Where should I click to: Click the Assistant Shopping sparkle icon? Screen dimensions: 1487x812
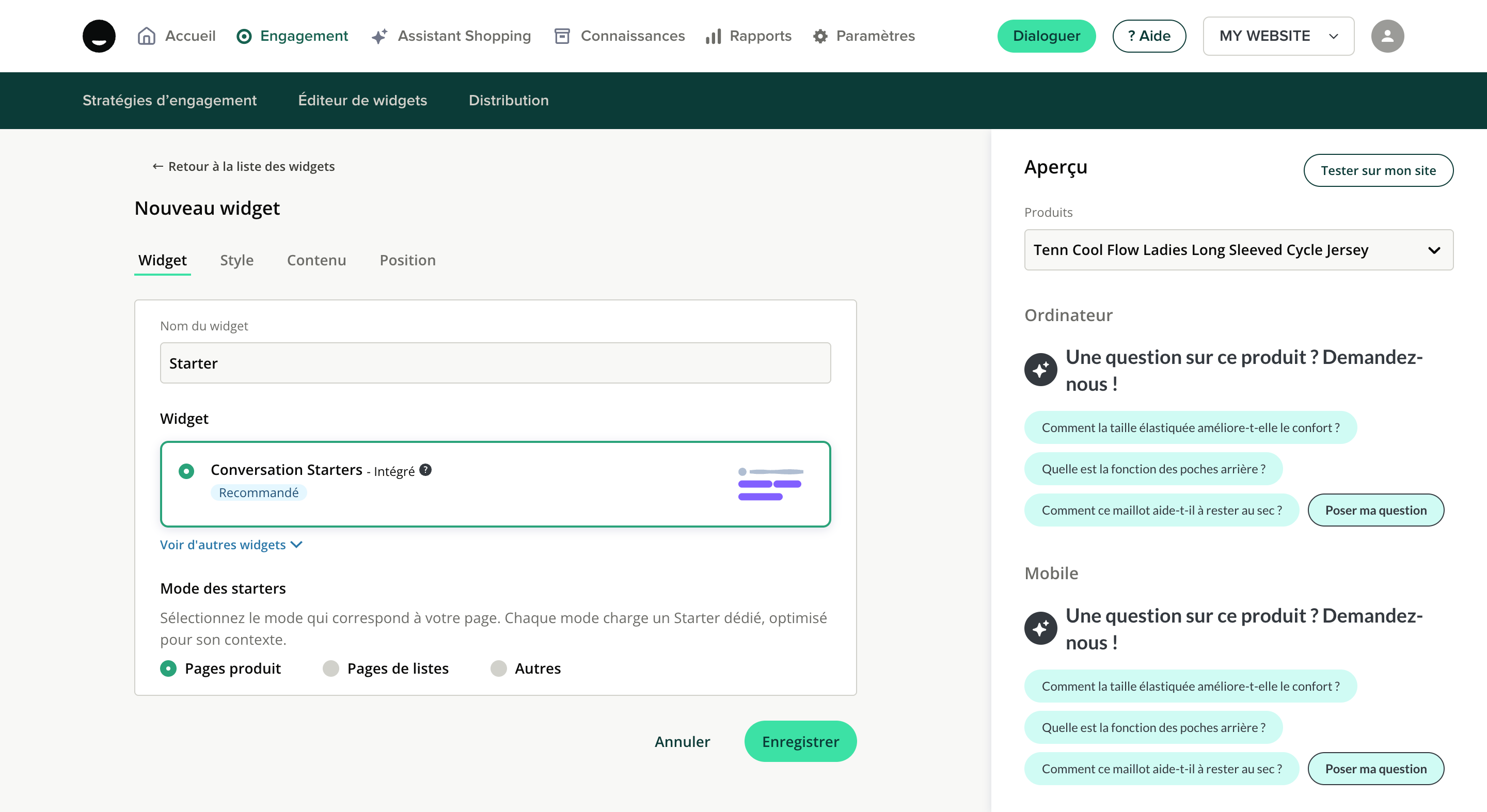pos(379,36)
